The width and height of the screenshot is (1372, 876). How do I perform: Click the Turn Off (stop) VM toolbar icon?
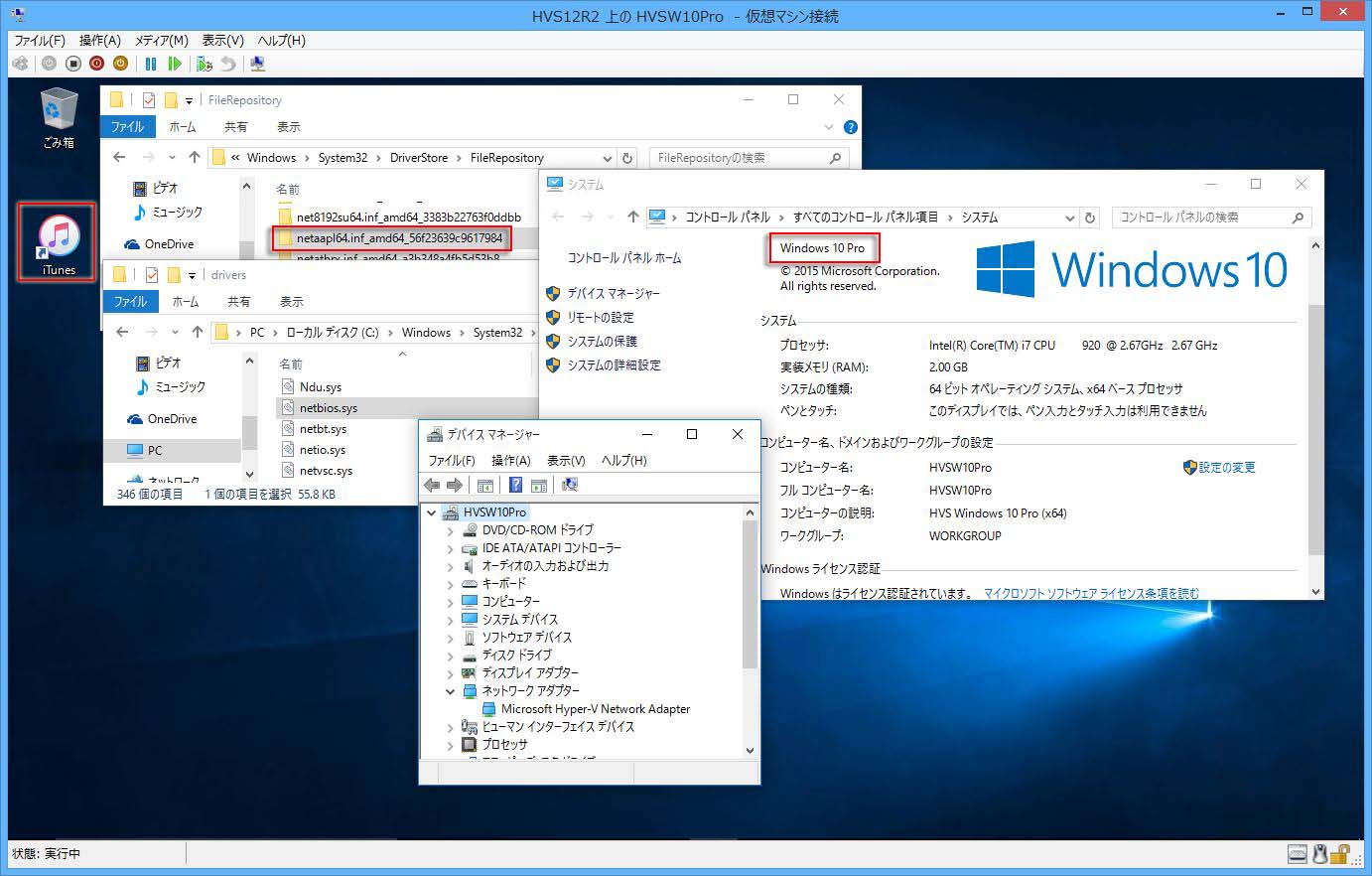(72, 64)
